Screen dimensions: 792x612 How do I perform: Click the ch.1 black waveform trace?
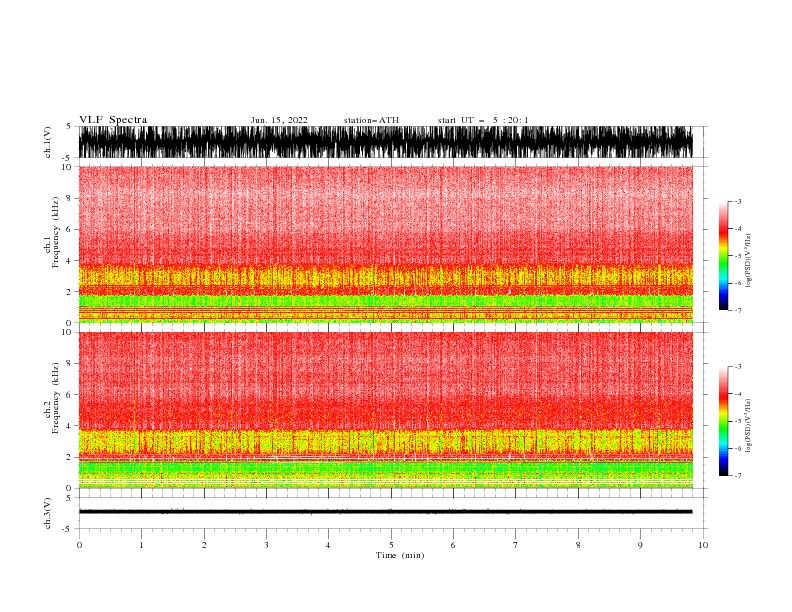pos(385,142)
